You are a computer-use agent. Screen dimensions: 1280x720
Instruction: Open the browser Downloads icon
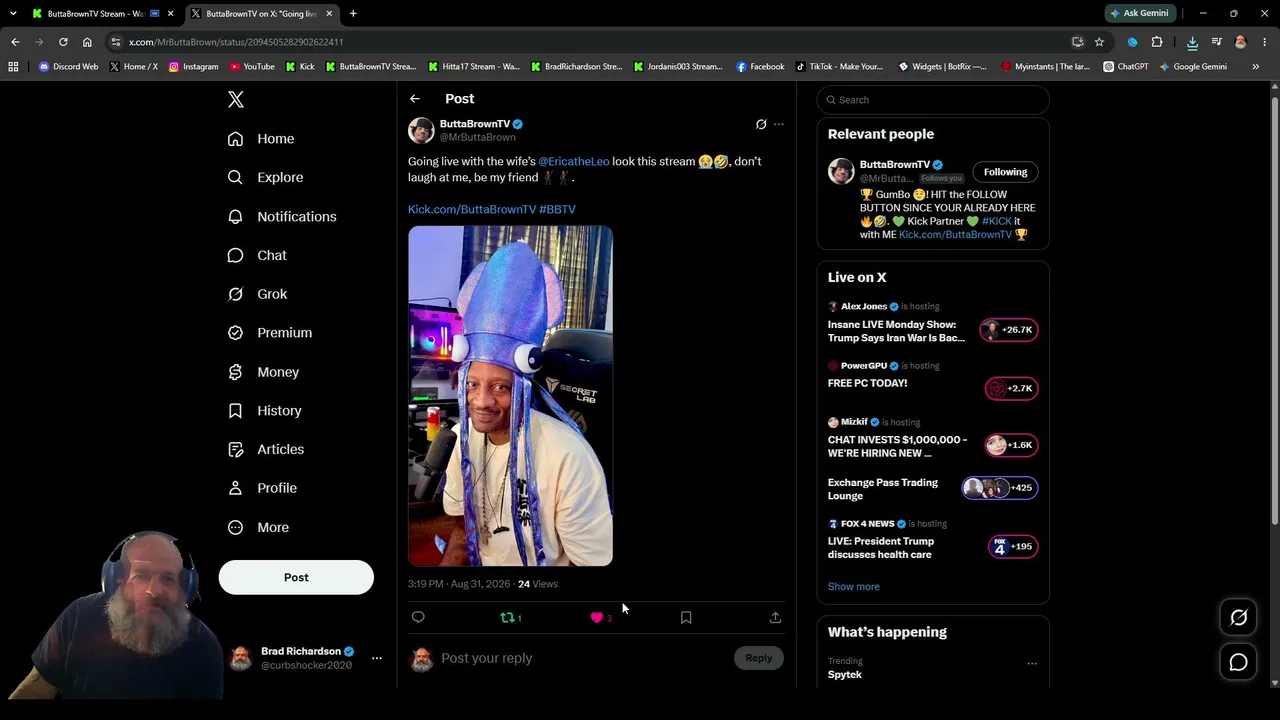click(x=1192, y=42)
